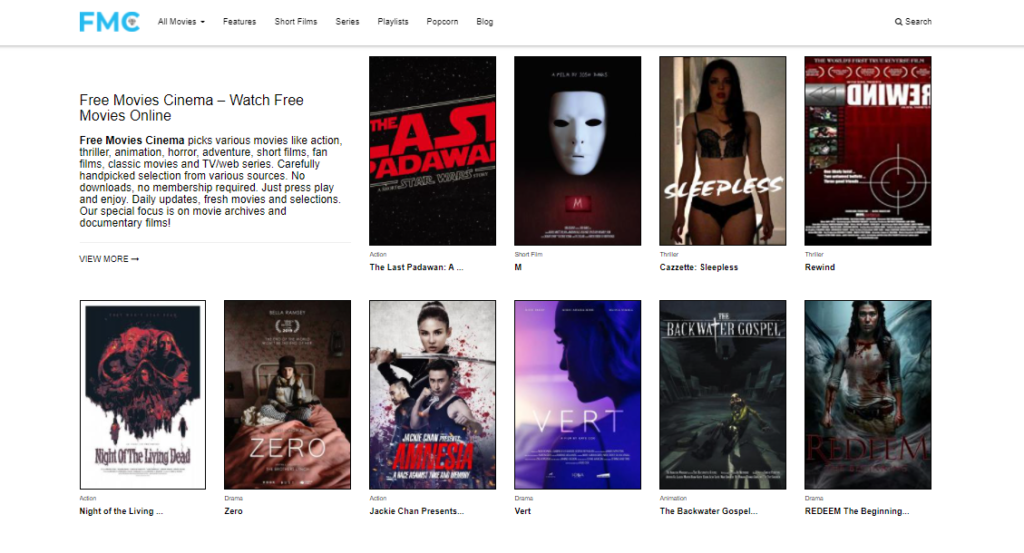The width and height of the screenshot is (1024, 553).
Task: Open the M mask poster
Action: pyautogui.click(x=577, y=151)
